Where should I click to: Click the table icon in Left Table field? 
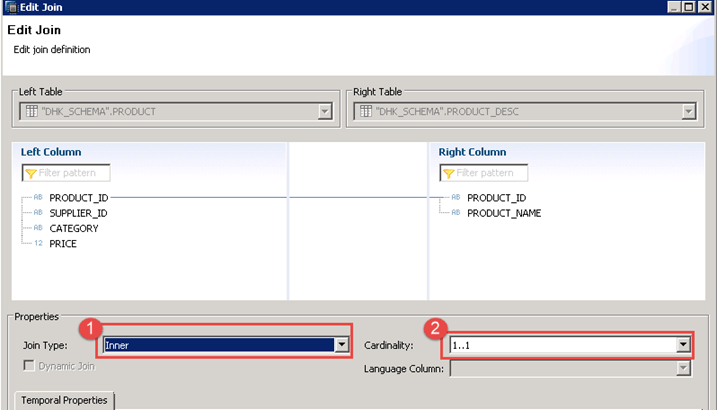pos(31,111)
